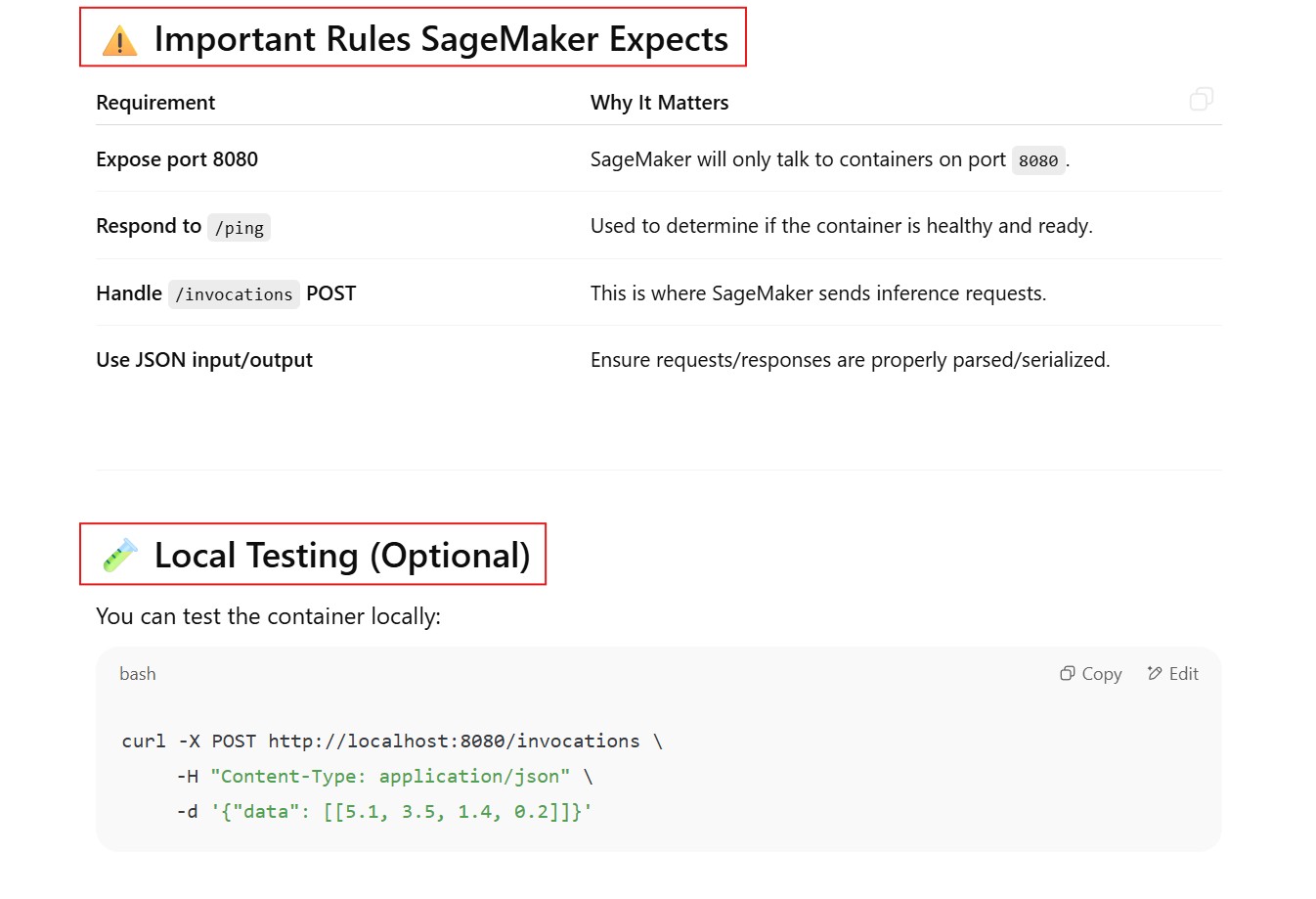Click the Important Rules SageMaker Expects heading
1316x899 pixels.
(x=441, y=39)
